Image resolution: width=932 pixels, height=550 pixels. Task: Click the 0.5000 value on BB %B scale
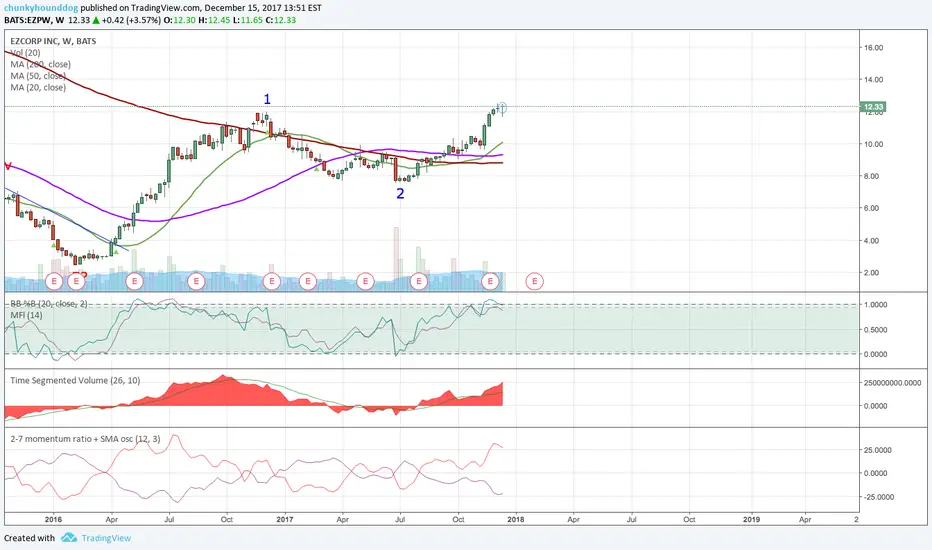tap(876, 329)
